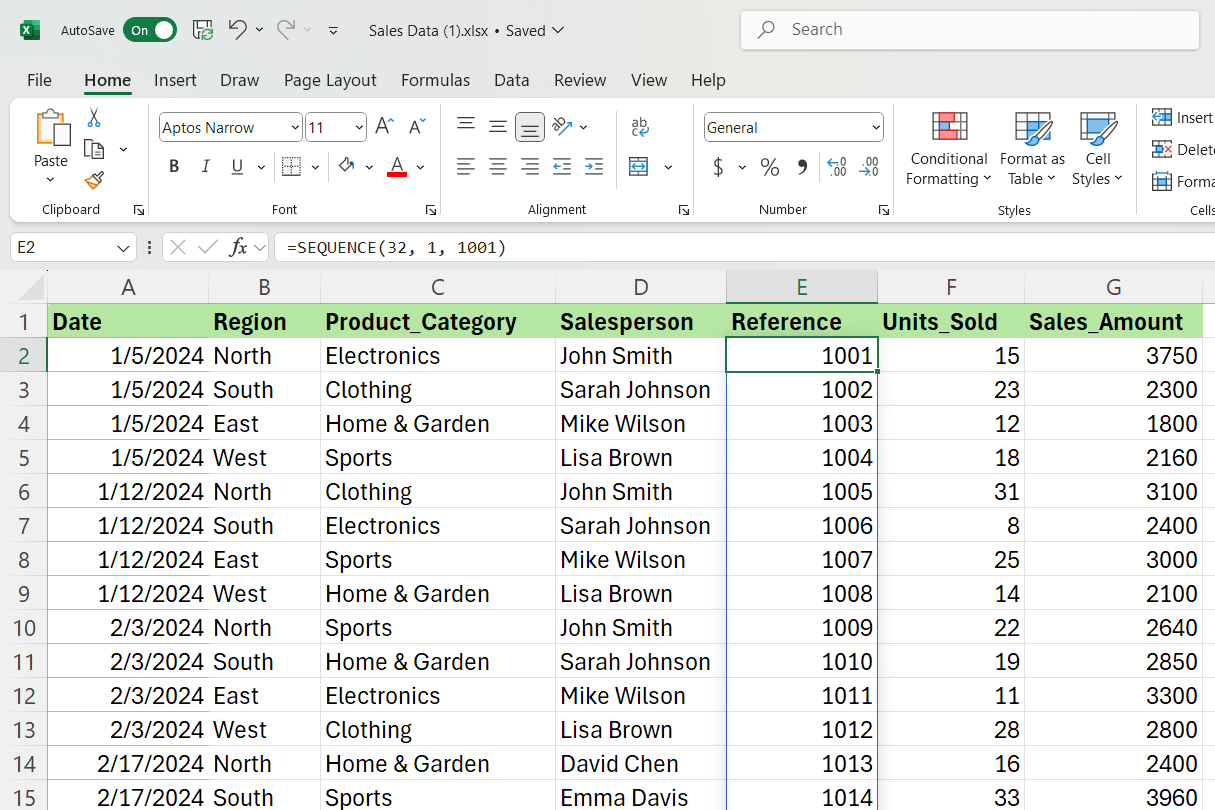Click the Format as Table button
The width and height of the screenshot is (1215, 810).
point(1032,150)
